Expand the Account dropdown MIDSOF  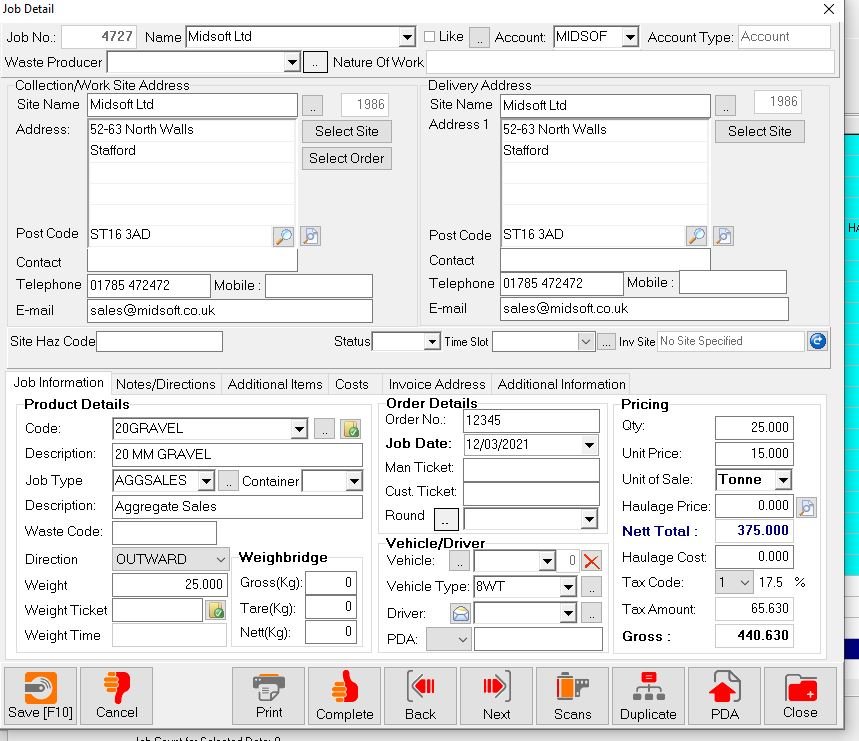point(631,37)
